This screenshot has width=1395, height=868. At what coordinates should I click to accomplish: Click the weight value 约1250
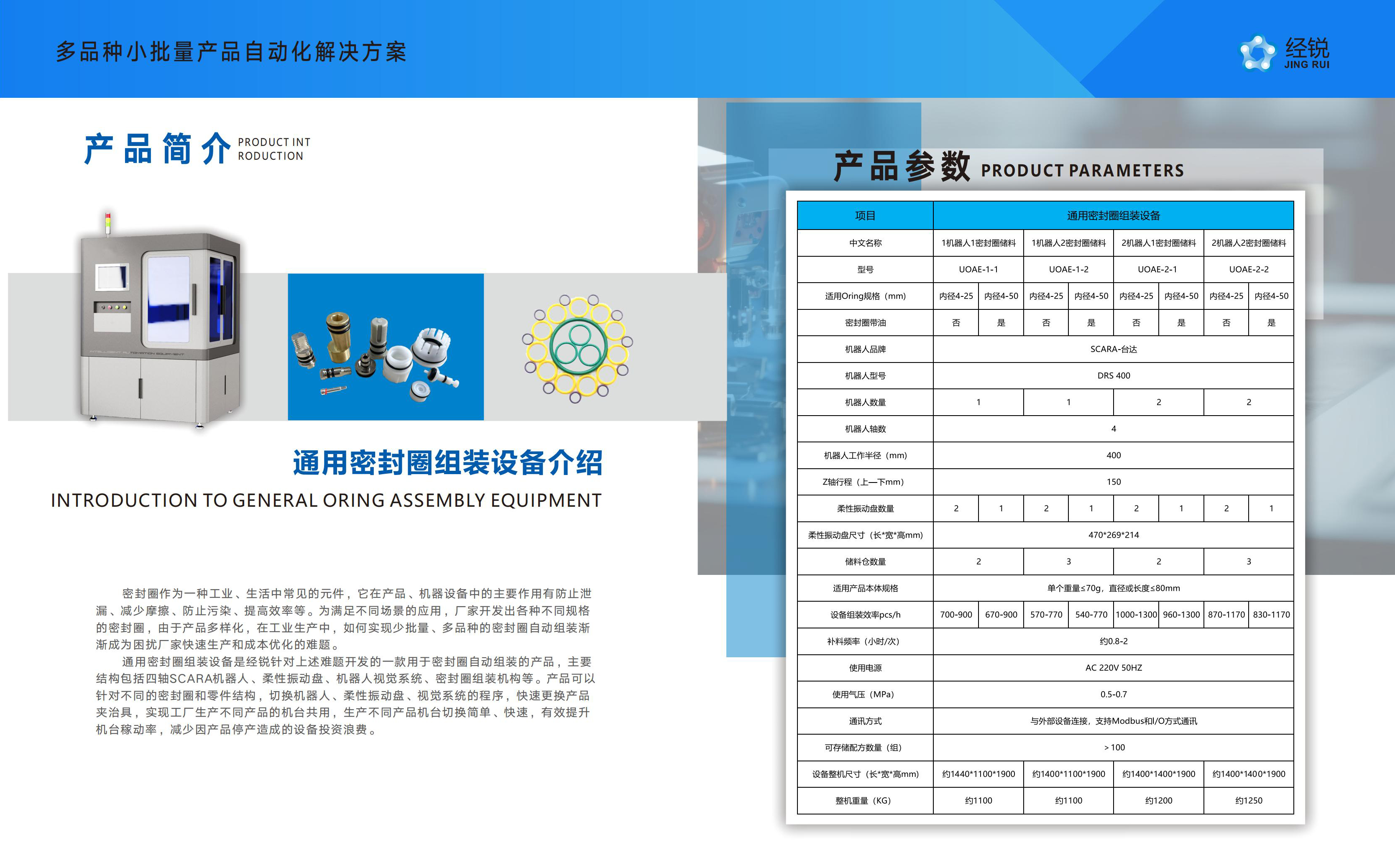(x=1249, y=800)
